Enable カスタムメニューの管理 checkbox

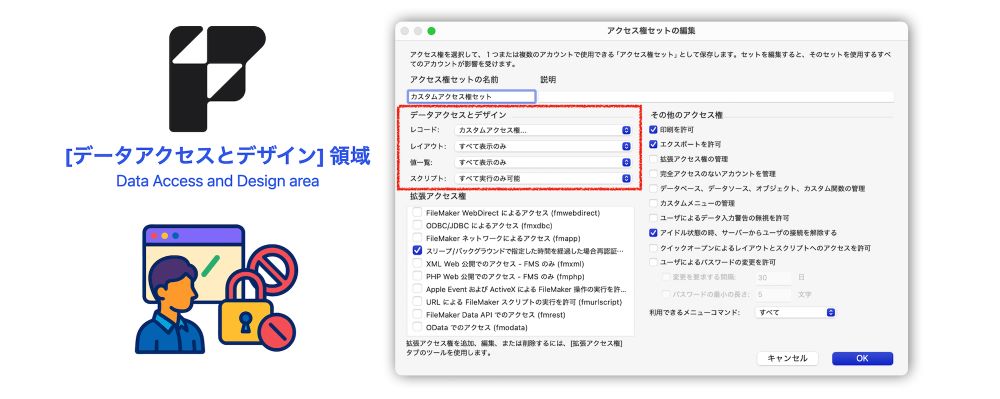653,203
